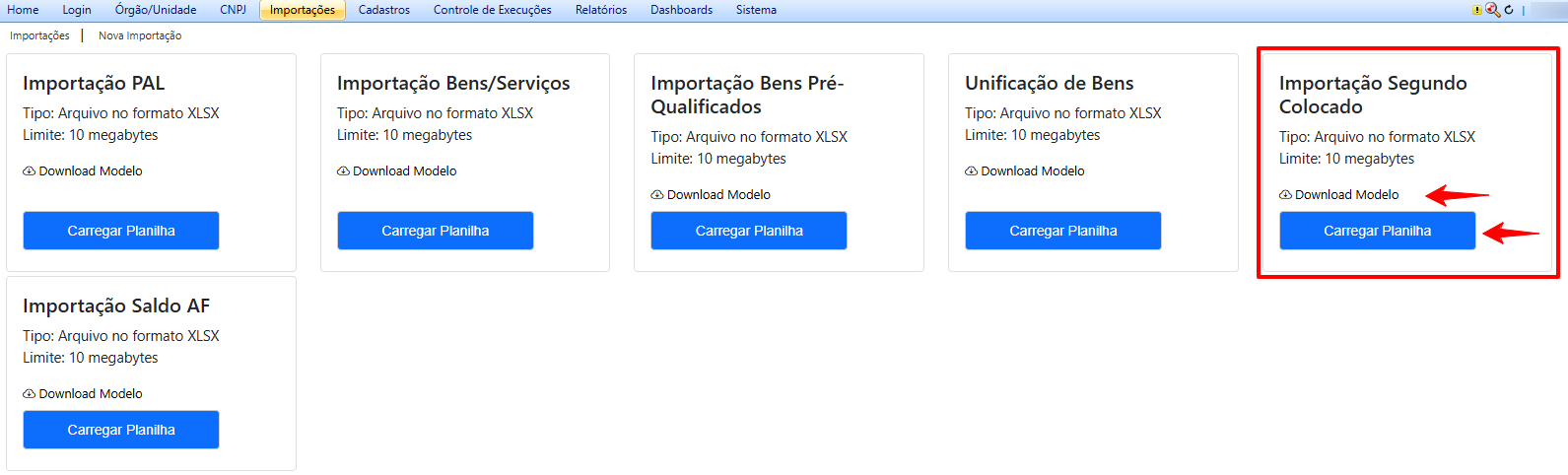
Task: Open the Cadastros menu
Action: click(x=383, y=10)
